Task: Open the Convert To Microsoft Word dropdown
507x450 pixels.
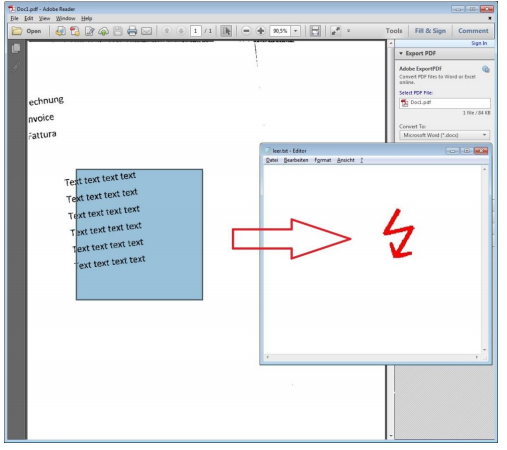Action: click(x=444, y=135)
